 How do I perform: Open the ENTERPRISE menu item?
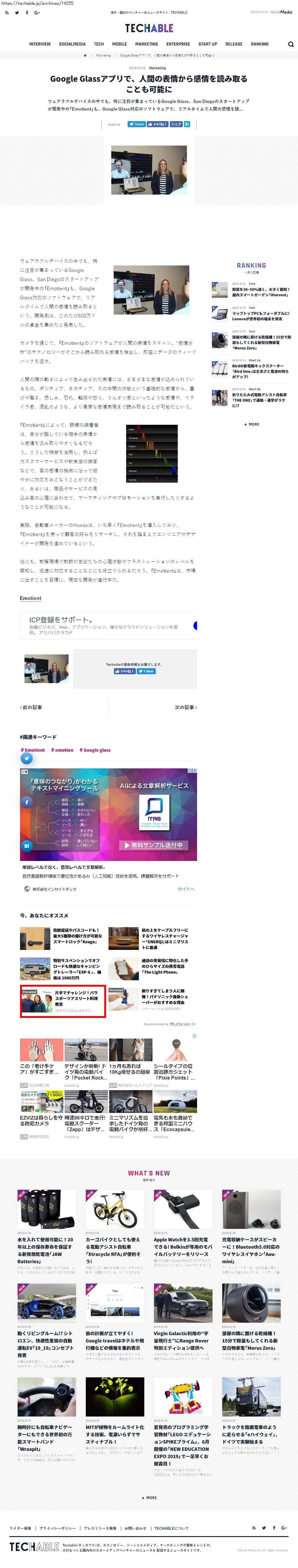178,44
